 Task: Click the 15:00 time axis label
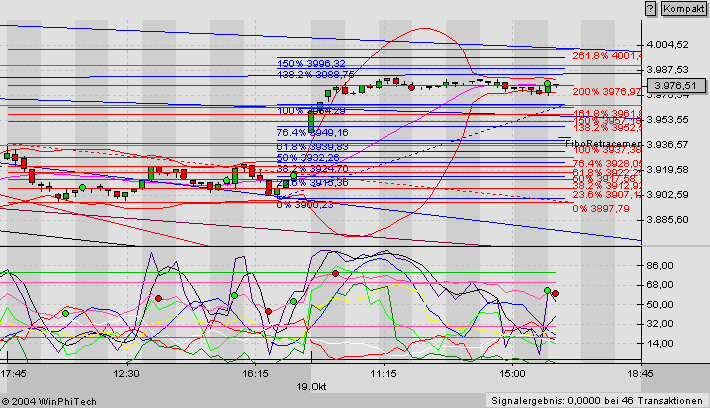click(x=510, y=373)
